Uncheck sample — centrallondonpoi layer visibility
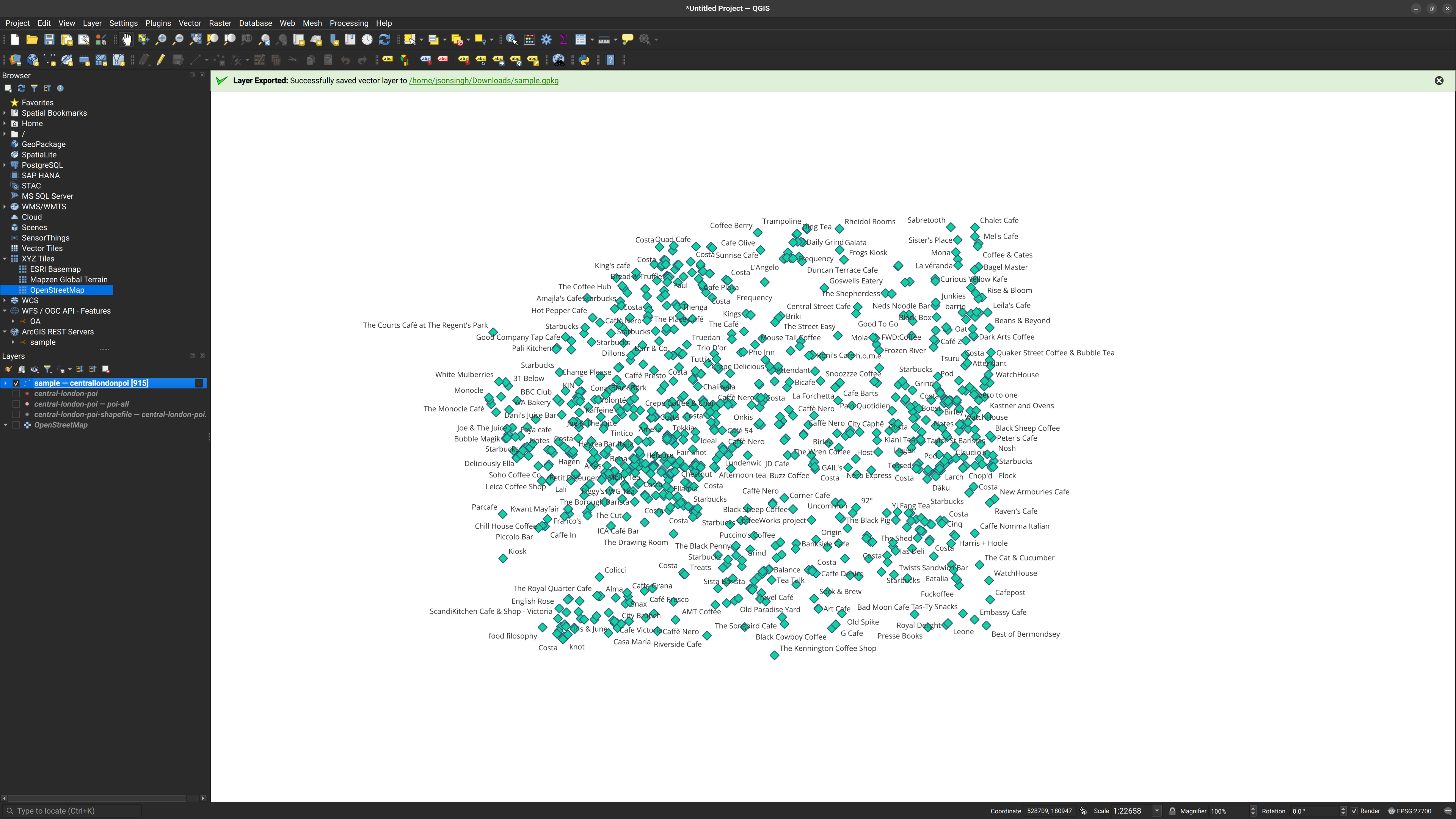 16,384
